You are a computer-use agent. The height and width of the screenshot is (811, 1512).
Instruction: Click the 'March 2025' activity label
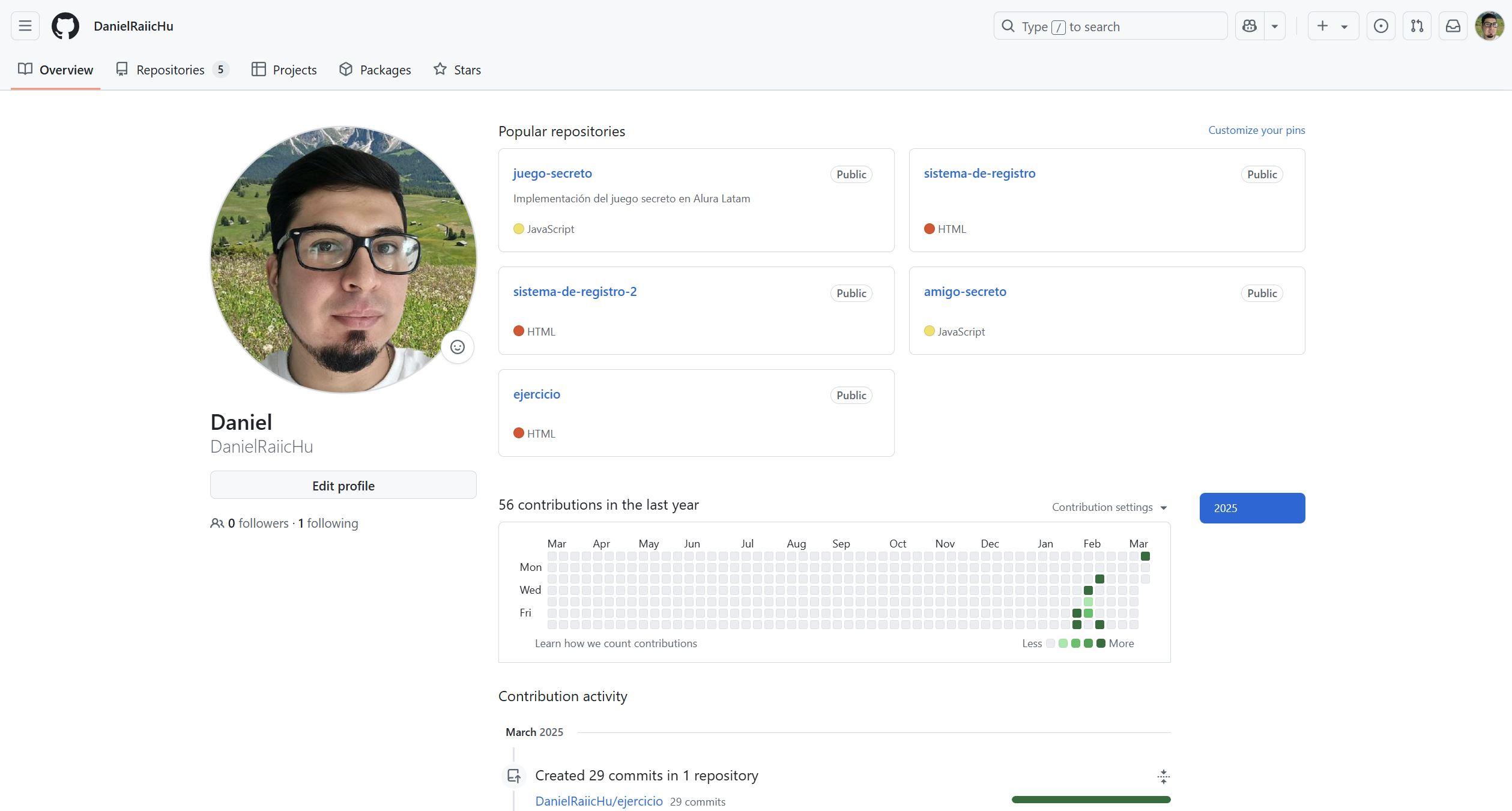(x=534, y=732)
